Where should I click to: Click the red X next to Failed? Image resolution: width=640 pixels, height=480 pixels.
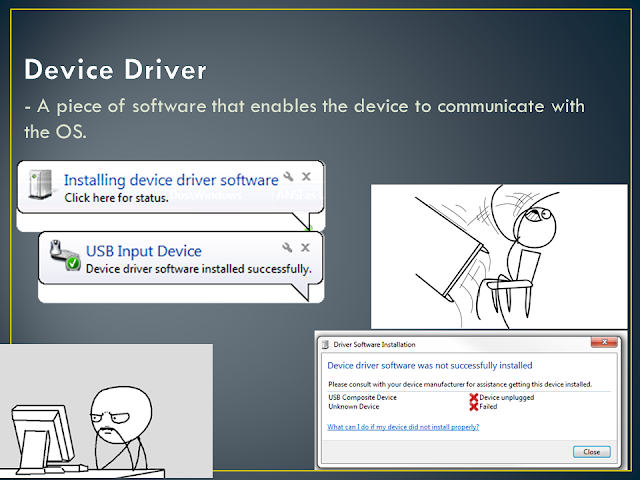(473, 407)
